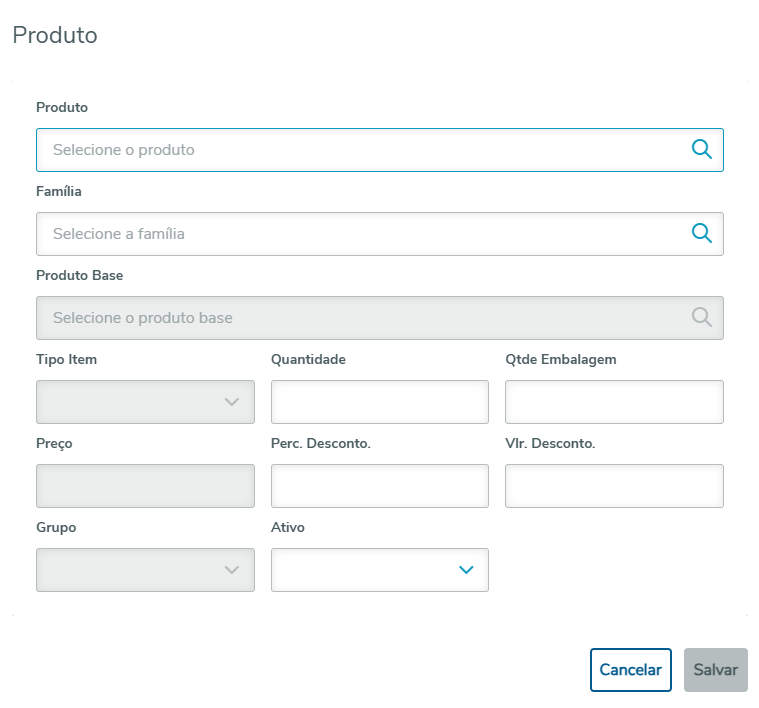Expand the Tipo Item dropdown chevron
This screenshot has width=759, height=708.
232,402
